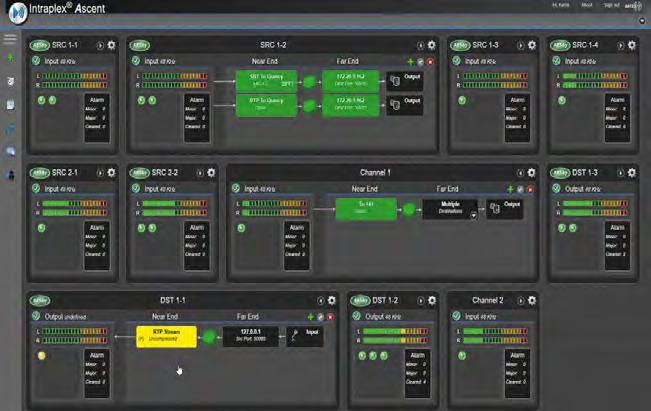Select the 127.0.0.1 far end block

click(x=251, y=336)
